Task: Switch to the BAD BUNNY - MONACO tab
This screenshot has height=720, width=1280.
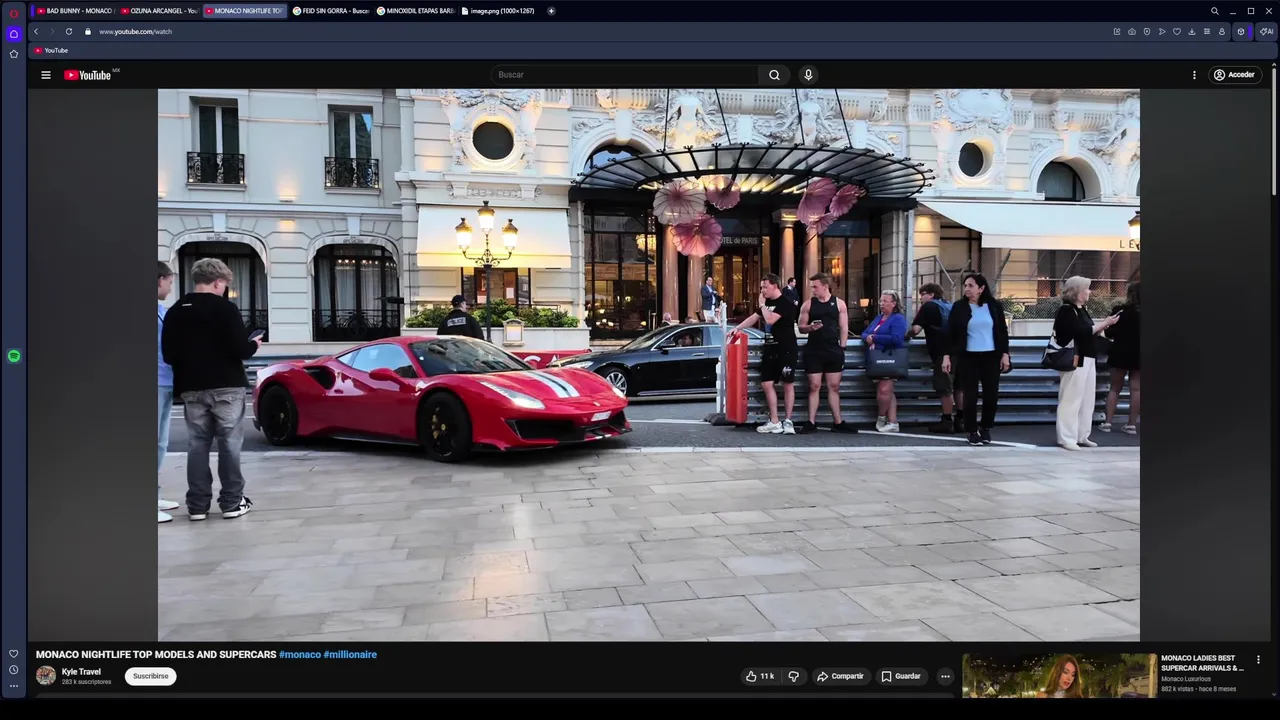Action: 75,11
